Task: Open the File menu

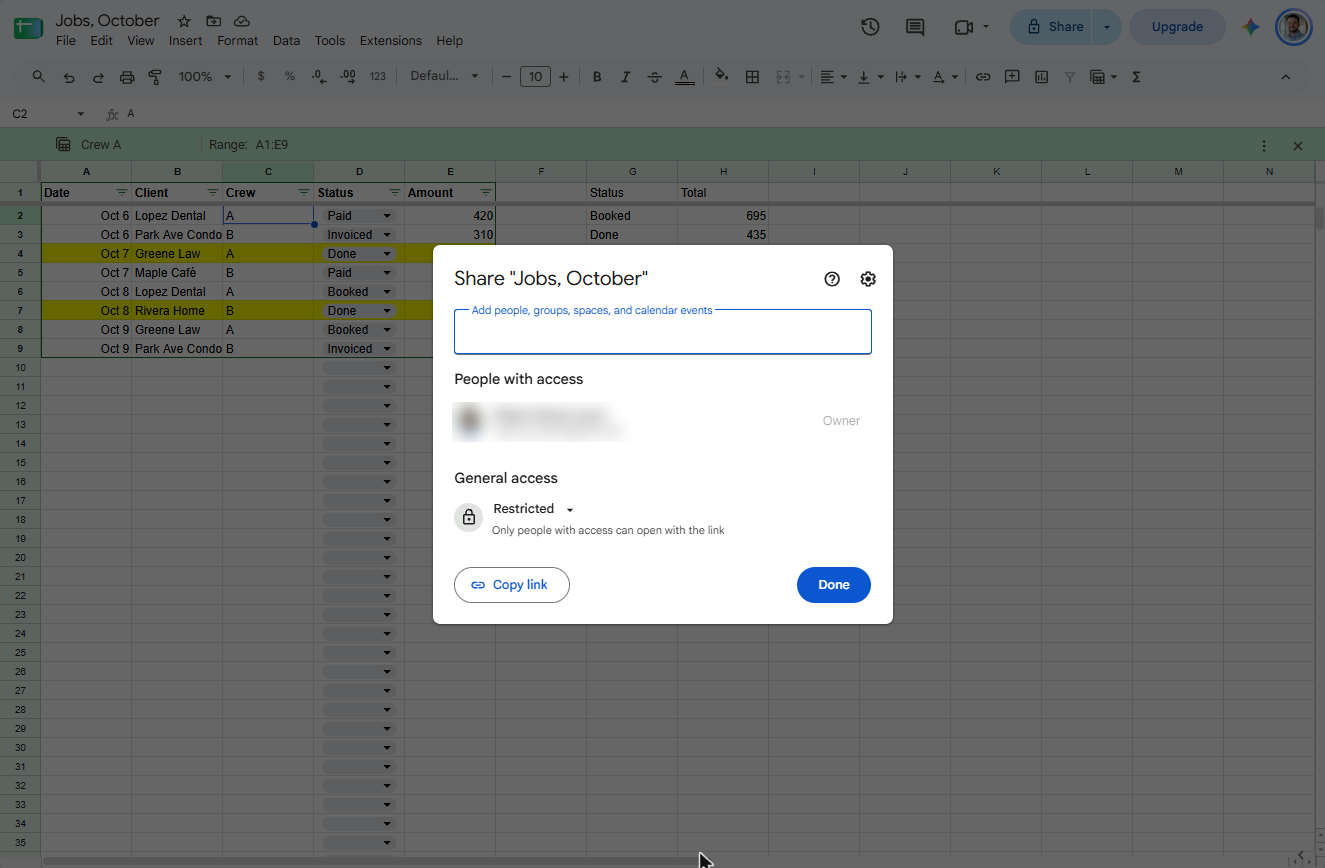Action: pos(66,41)
